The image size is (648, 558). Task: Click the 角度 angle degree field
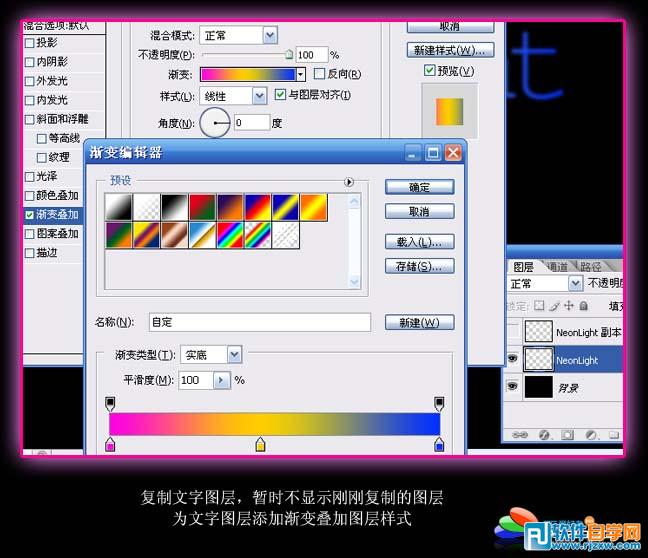point(252,123)
